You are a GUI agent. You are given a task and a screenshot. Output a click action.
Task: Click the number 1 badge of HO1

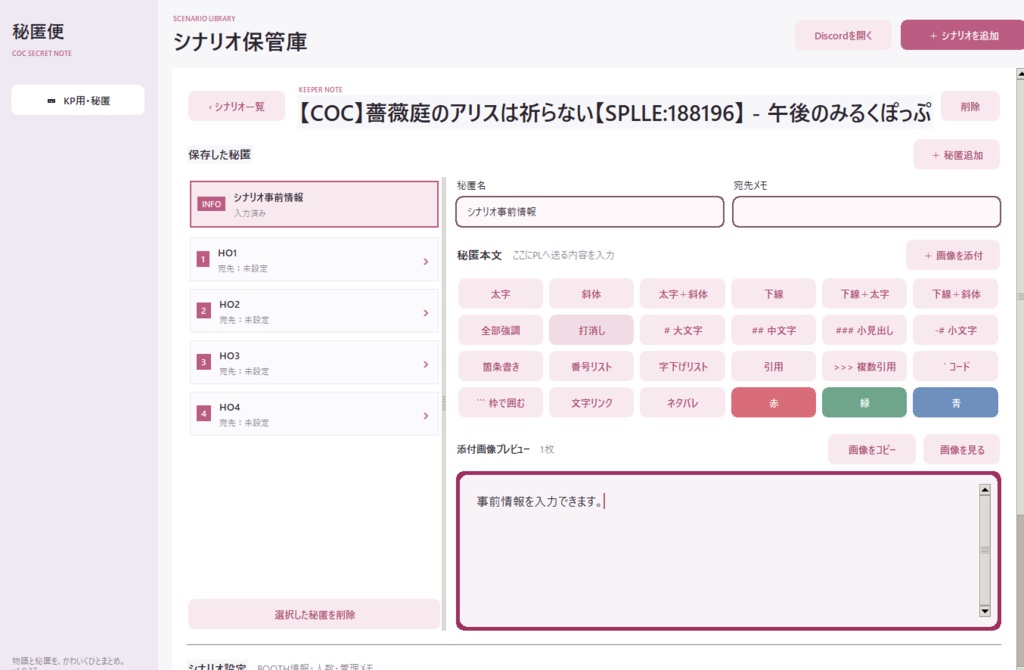coord(203,259)
